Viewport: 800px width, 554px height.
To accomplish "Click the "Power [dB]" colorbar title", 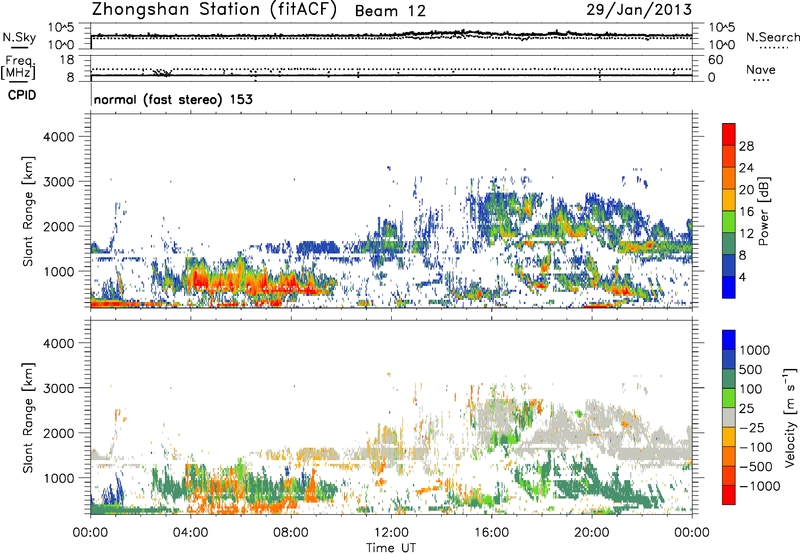I will [763, 211].
